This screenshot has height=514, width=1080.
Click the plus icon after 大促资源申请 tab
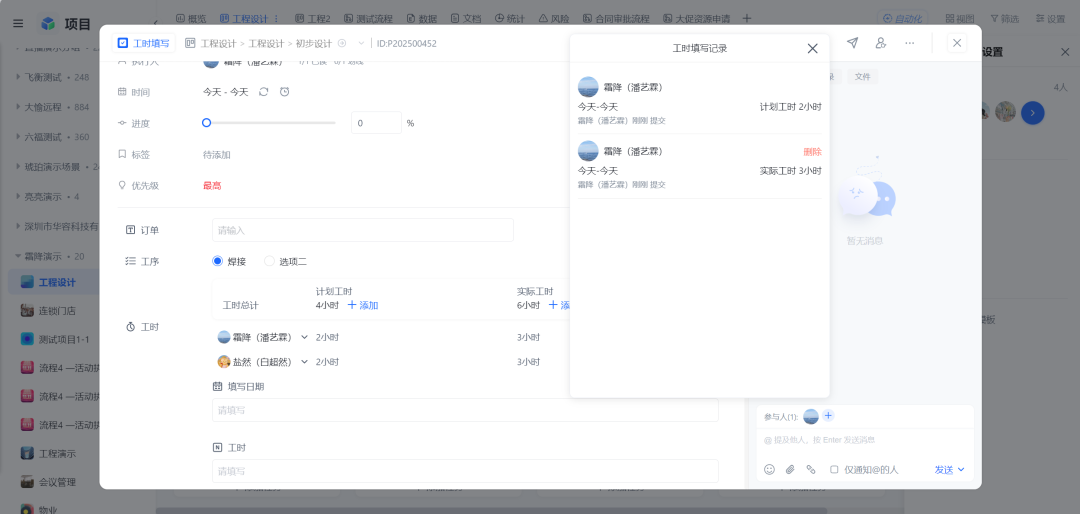coord(747,19)
